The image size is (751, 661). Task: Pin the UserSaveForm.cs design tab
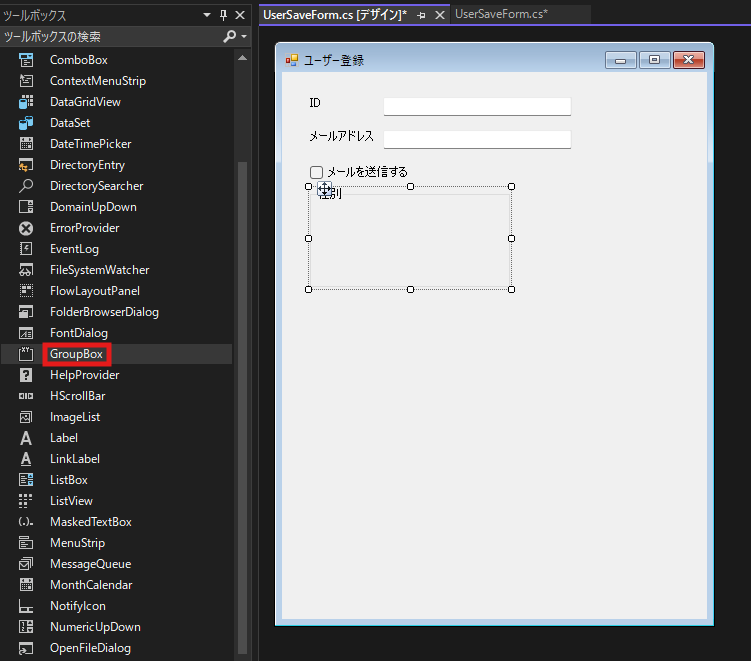[421, 16]
